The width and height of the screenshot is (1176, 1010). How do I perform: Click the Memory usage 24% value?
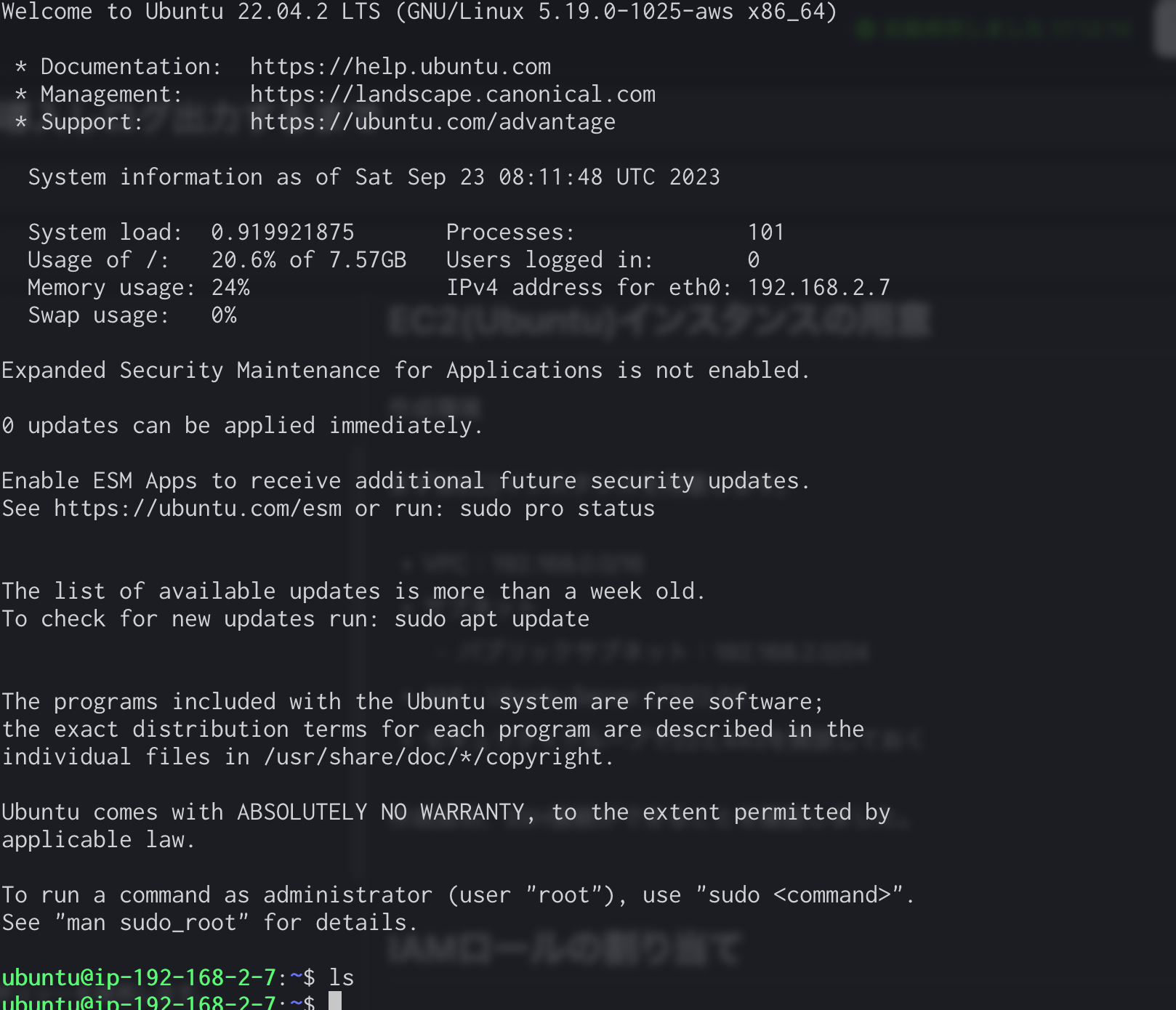pyautogui.click(x=230, y=287)
